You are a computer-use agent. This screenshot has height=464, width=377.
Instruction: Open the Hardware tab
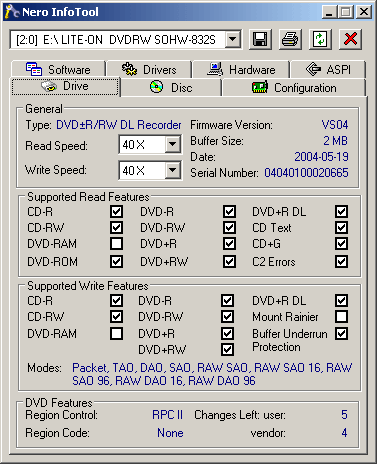click(x=241, y=69)
